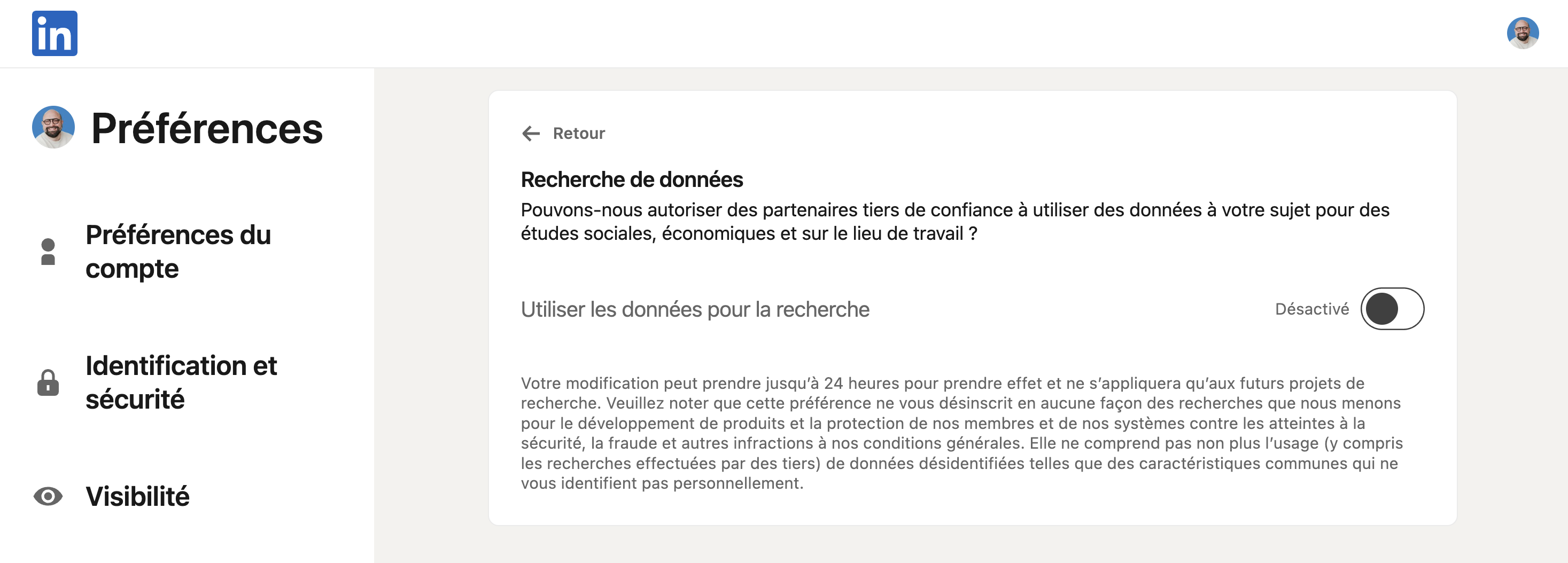
Task: Open Identification et sécurité section
Action: click(181, 383)
